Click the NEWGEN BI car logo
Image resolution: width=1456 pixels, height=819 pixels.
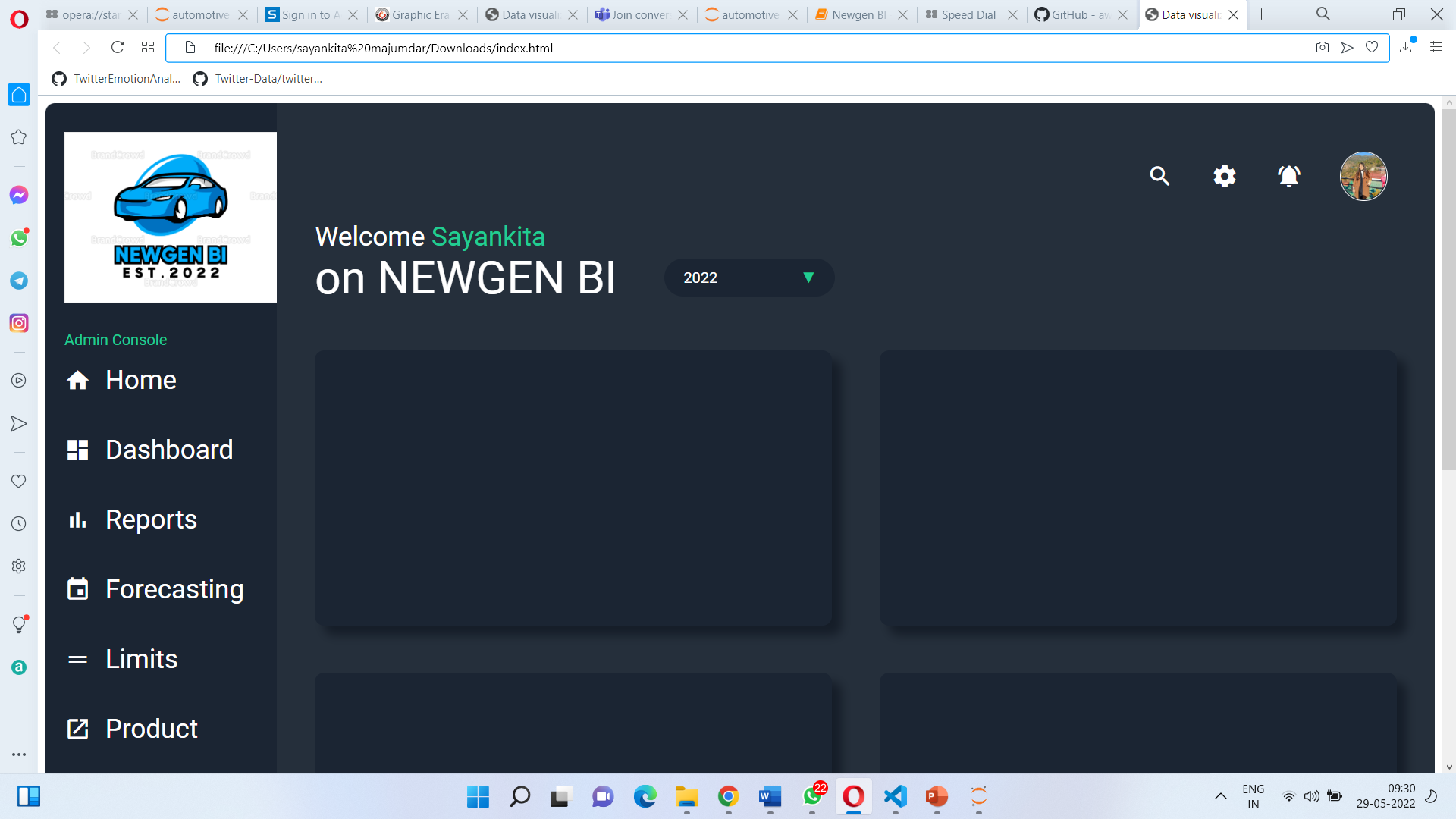(x=171, y=217)
